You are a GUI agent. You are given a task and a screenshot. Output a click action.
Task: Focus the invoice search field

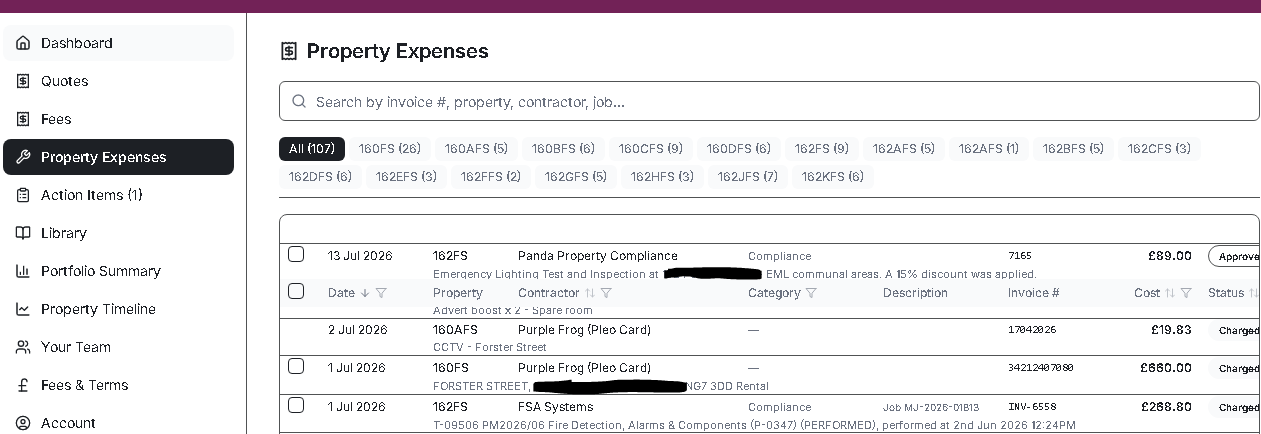click(769, 102)
